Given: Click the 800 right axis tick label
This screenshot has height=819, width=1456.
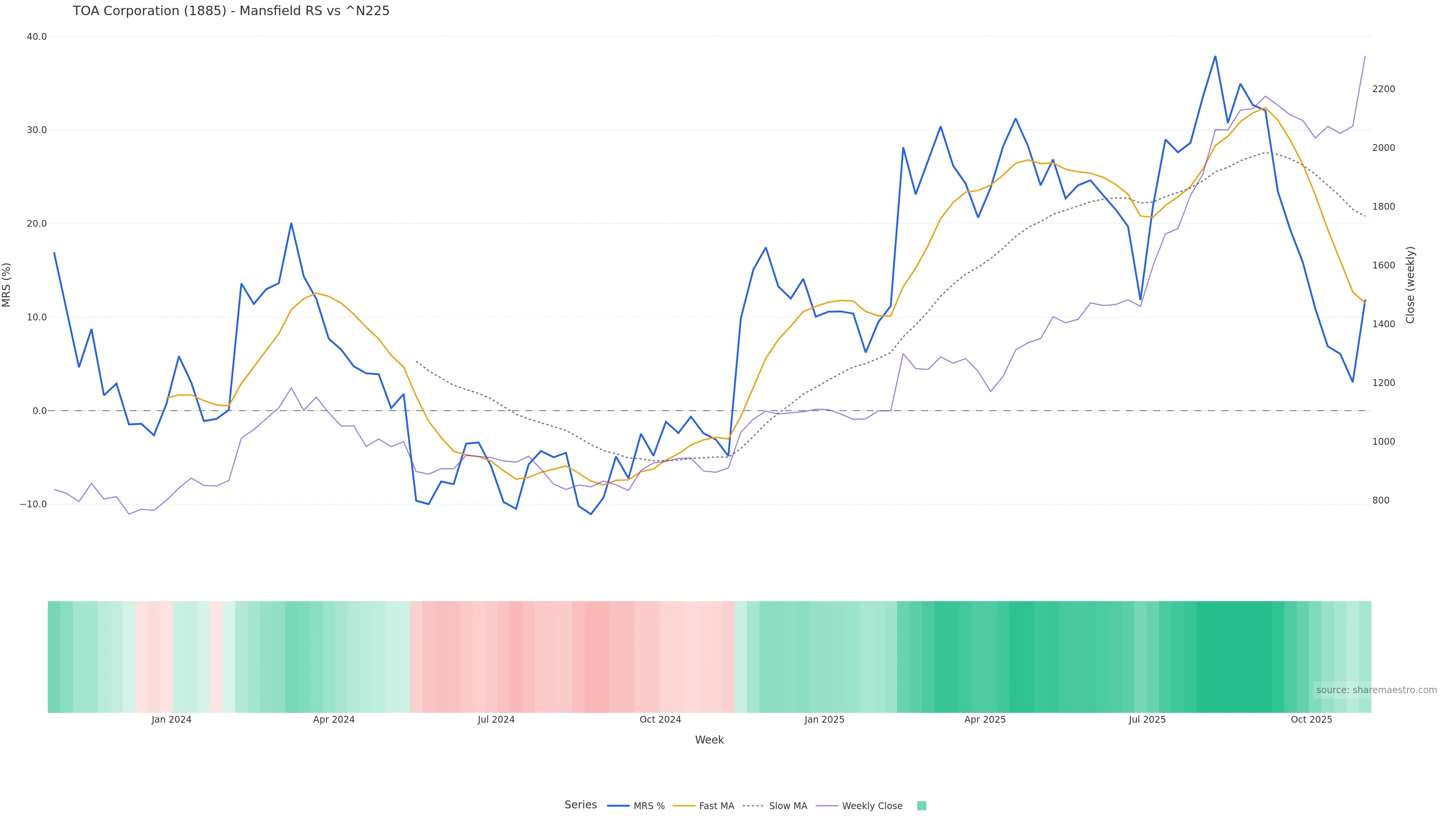Looking at the screenshot, I should pyautogui.click(x=1380, y=500).
